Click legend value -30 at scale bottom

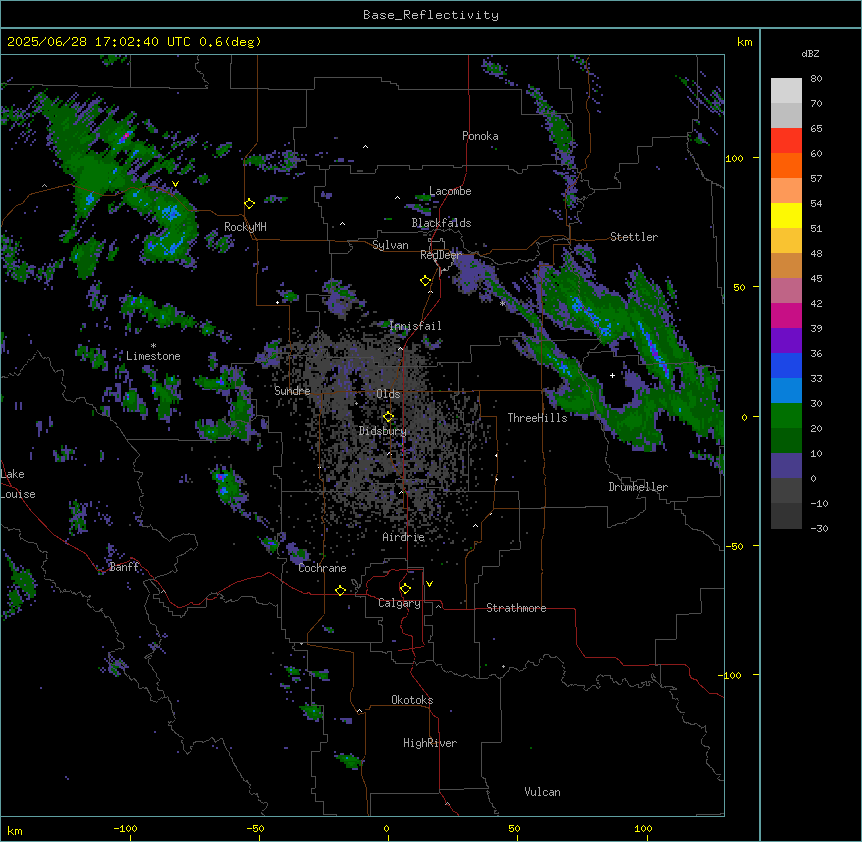(x=819, y=528)
